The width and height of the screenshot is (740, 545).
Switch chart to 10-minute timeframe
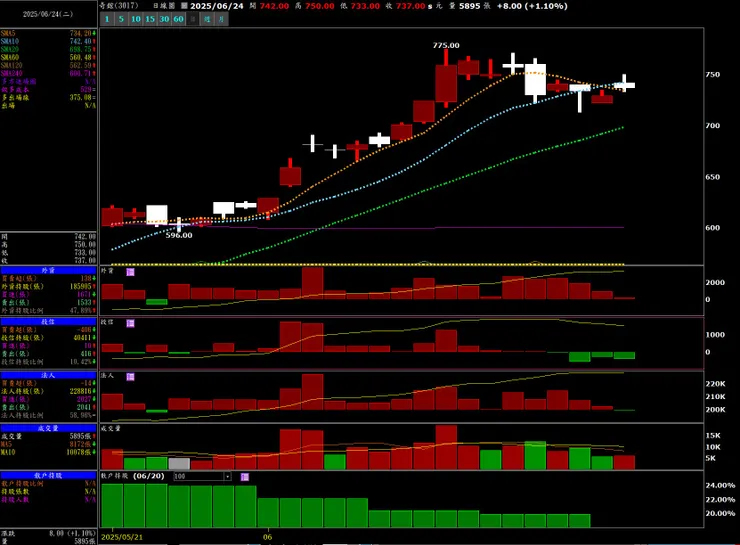tap(136, 19)
